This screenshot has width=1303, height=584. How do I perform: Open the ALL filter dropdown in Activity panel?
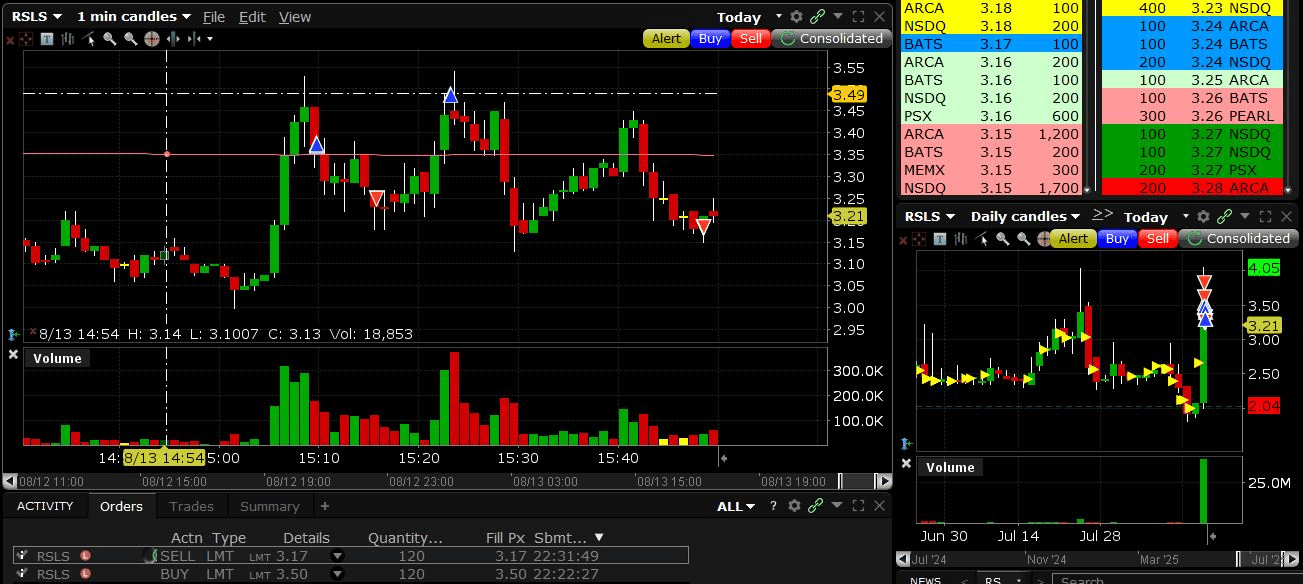pos(735,506)
